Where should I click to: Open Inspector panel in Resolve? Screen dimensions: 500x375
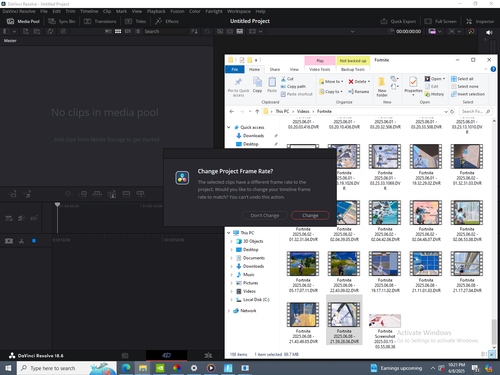[x=480, y=21]
